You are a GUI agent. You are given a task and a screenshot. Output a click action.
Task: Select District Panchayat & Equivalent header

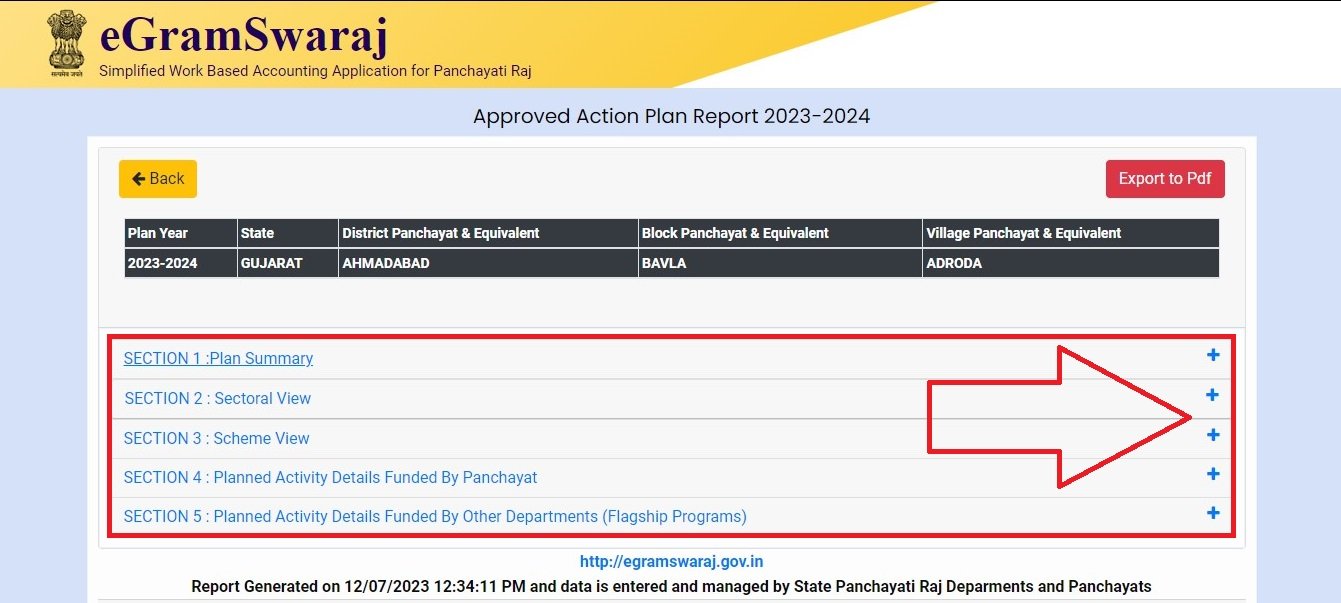click(x=488, y=233)
